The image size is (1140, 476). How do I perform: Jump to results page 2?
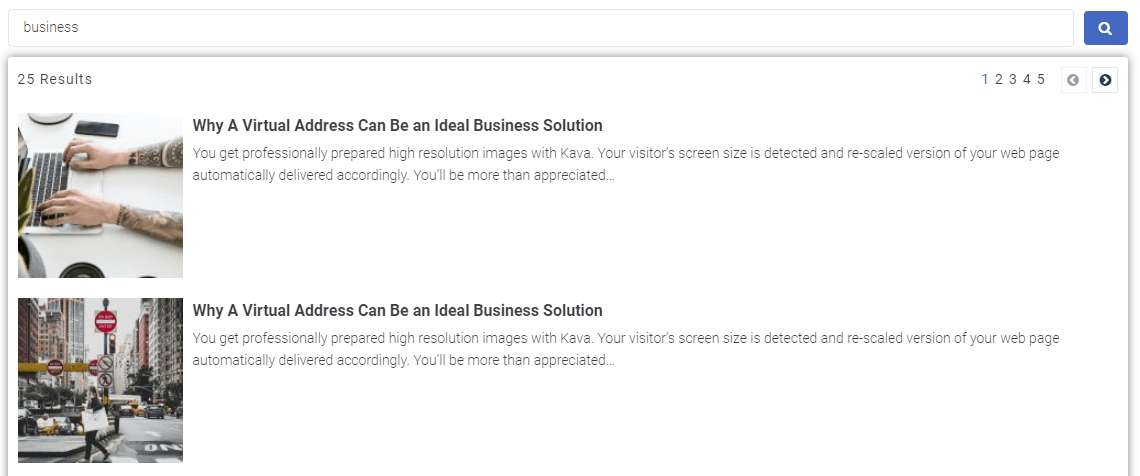click(999, 79)
